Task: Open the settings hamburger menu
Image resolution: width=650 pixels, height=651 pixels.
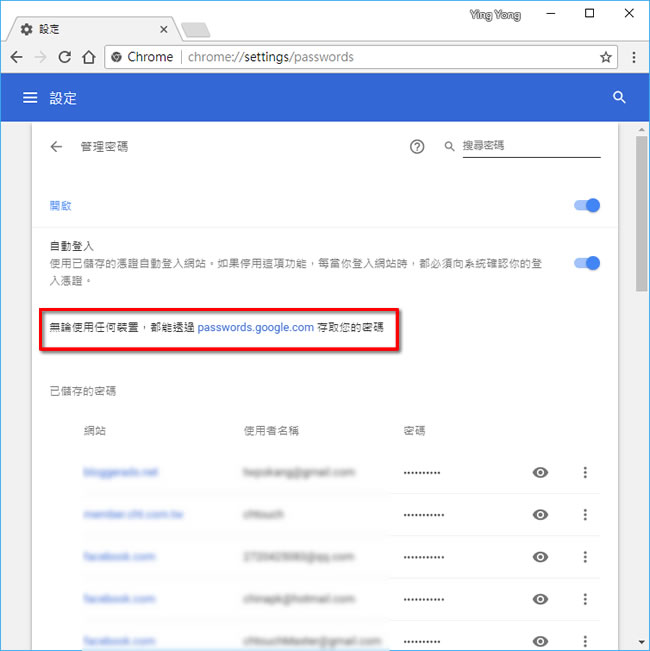Action: (30, 98)
